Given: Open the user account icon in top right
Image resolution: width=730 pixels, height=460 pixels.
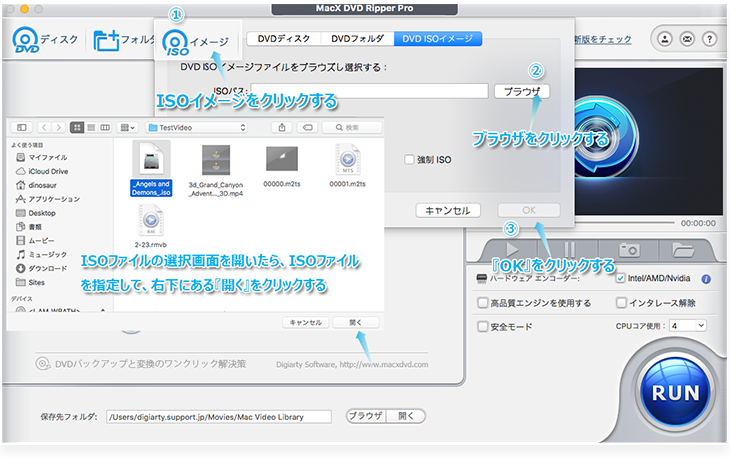Looking at the screenshot, I should [x=665, y=39].
